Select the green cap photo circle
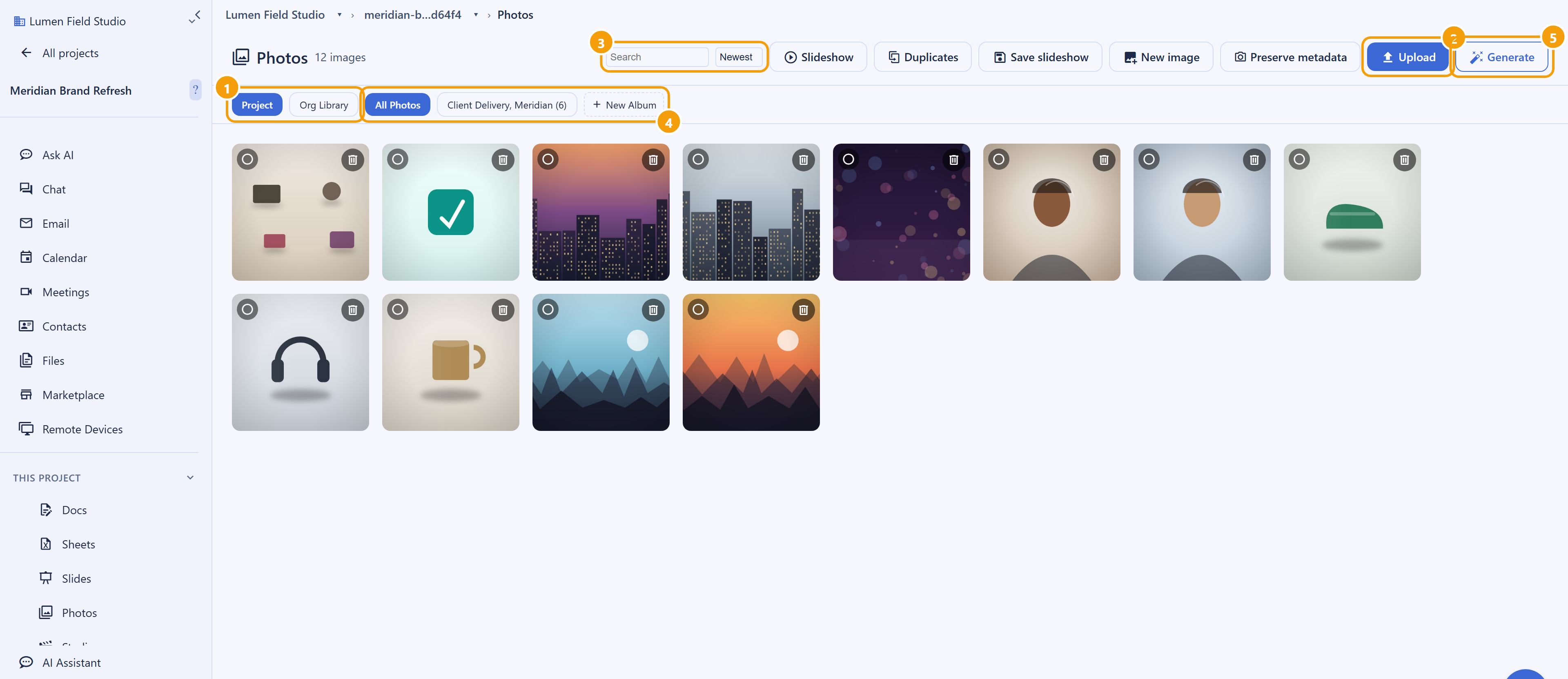 (x=1300, y=160)
